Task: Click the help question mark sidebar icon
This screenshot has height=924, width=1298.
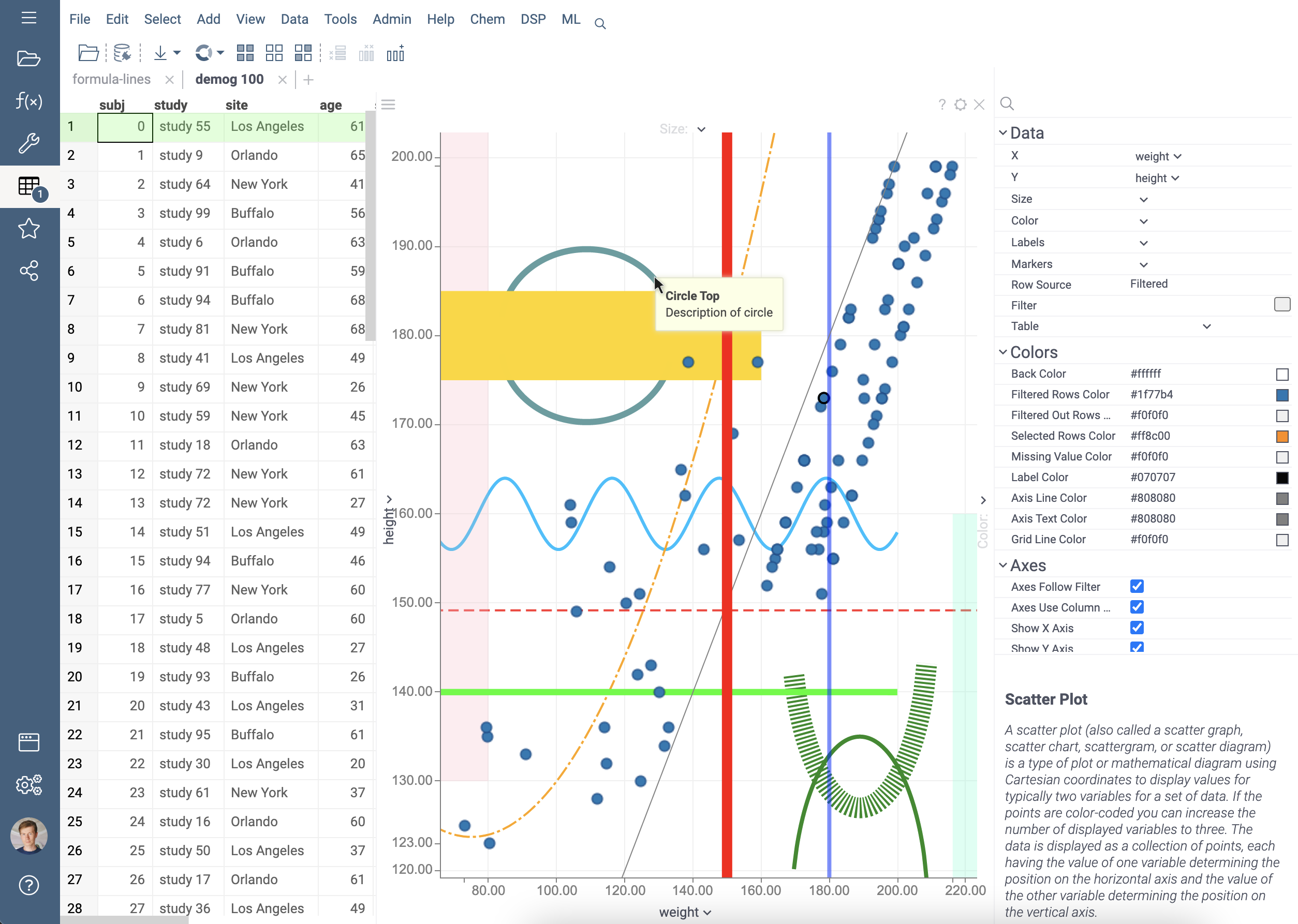Action: [28, 885]
